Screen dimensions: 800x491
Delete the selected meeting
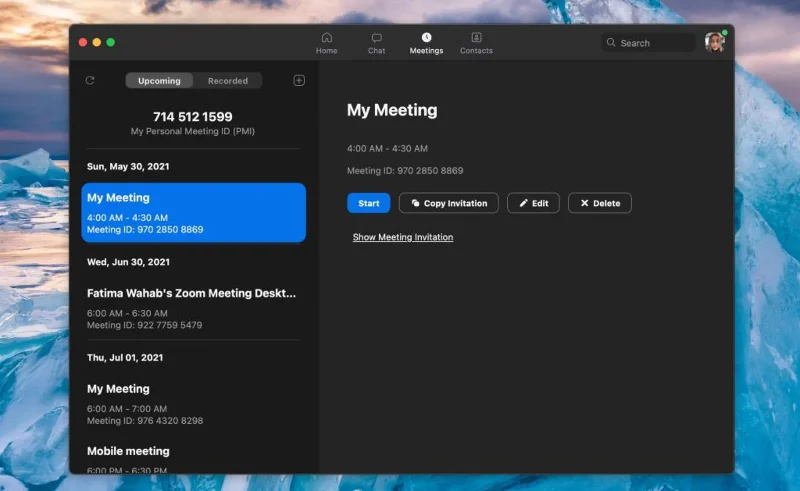tap(599, 203)
